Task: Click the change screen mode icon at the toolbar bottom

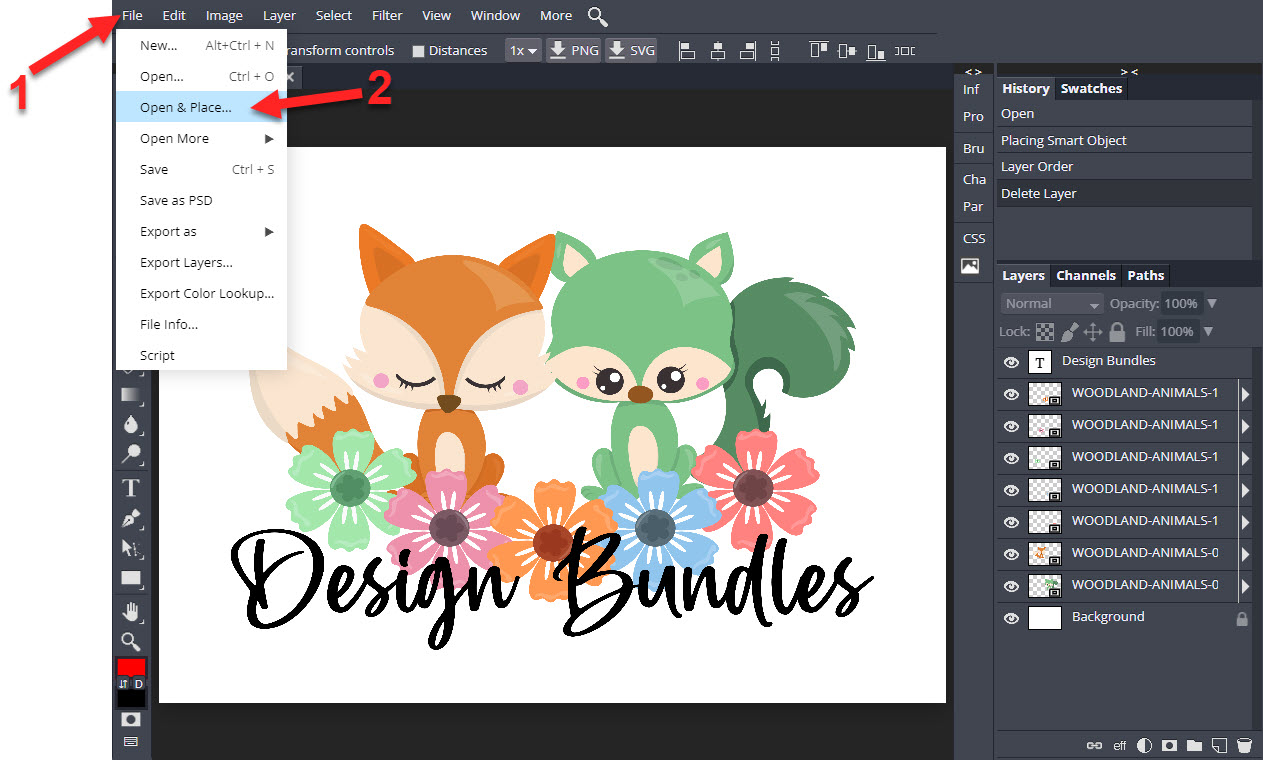Action: 131,742
